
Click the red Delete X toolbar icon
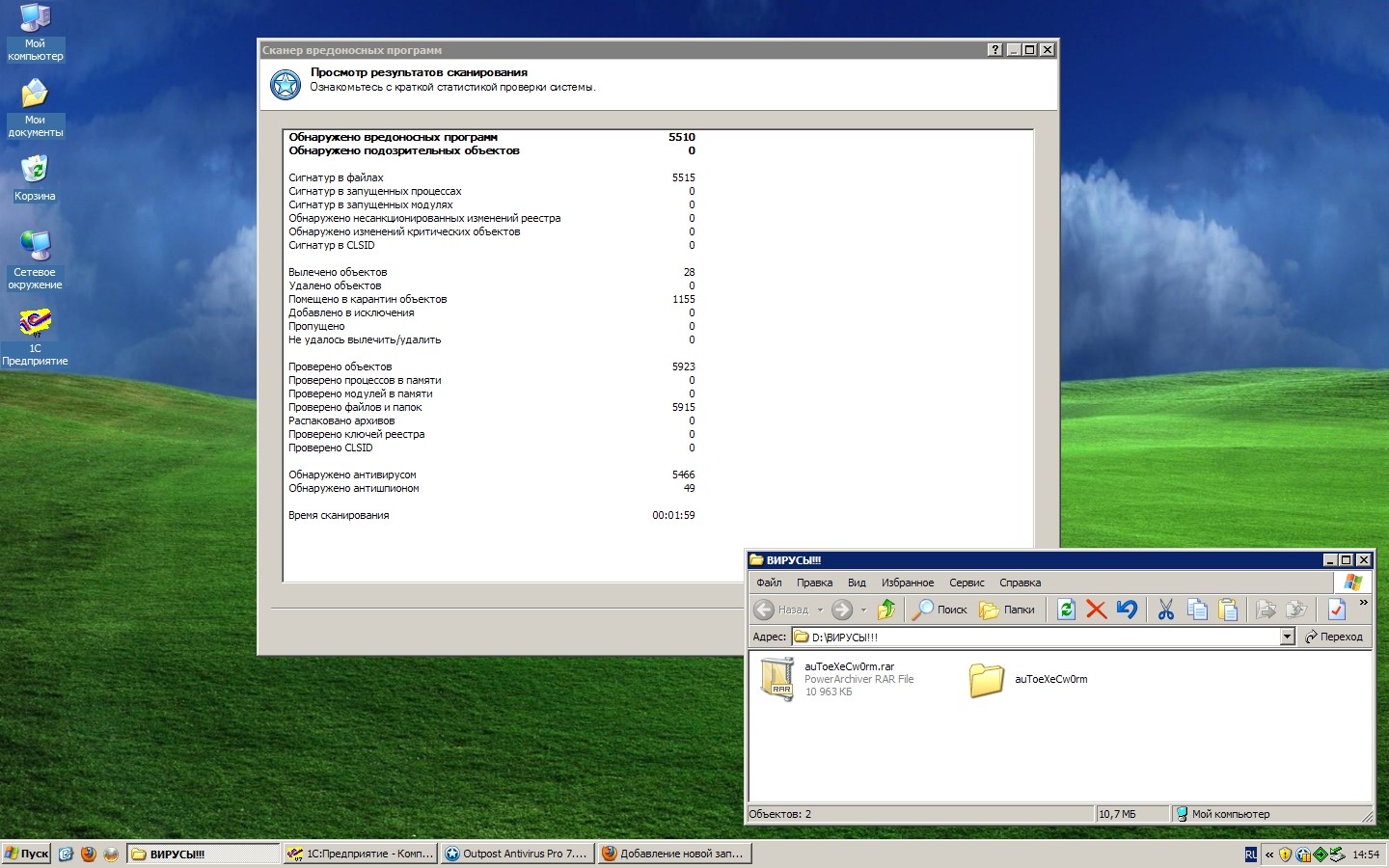(x=1096, y=610)
